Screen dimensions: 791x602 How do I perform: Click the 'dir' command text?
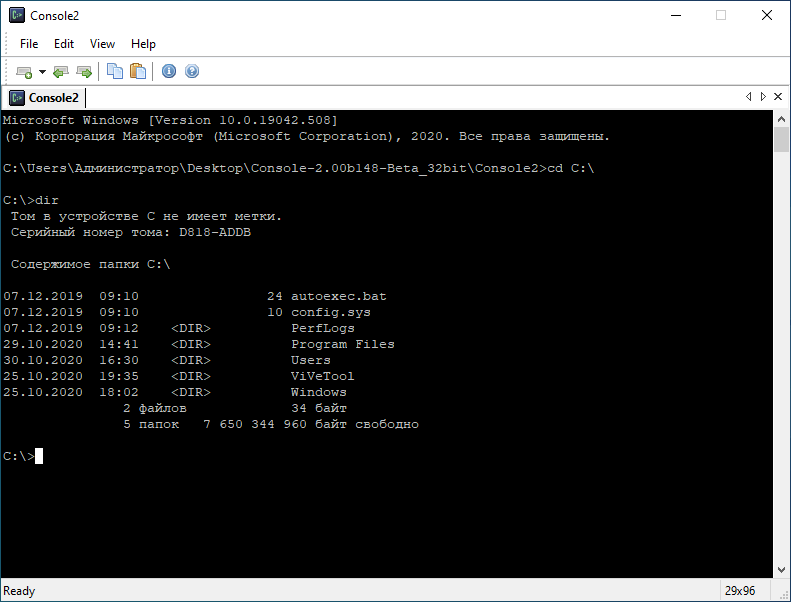(x=46, y=200)
